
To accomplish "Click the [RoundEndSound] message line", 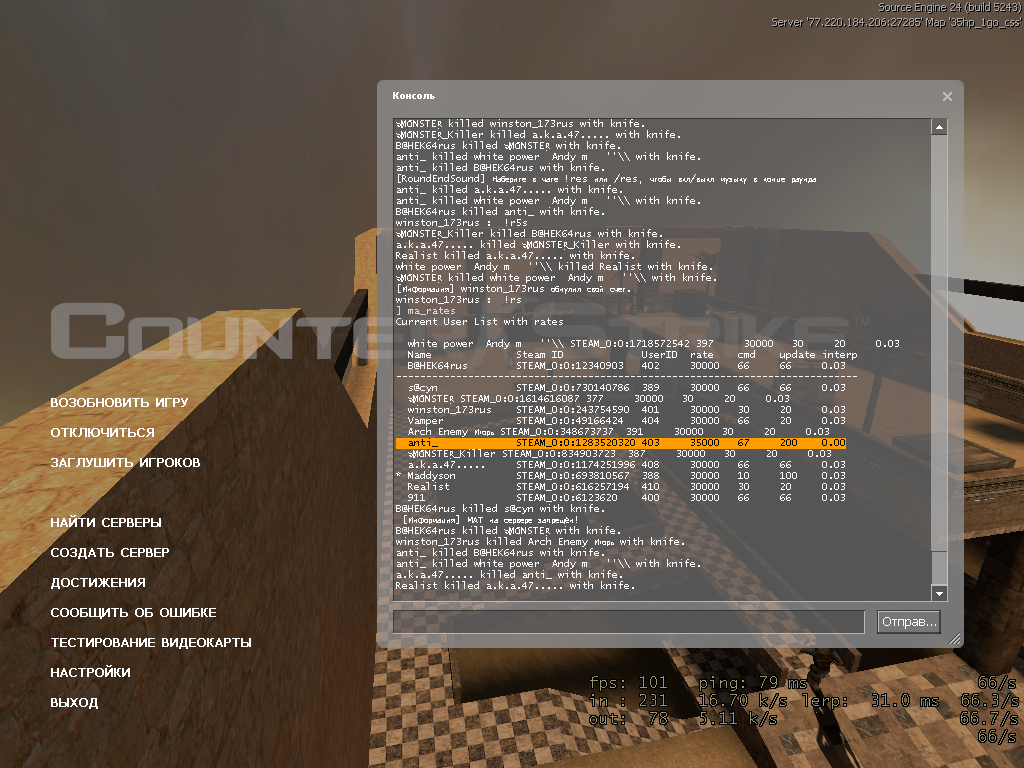I will coord(605,179).
